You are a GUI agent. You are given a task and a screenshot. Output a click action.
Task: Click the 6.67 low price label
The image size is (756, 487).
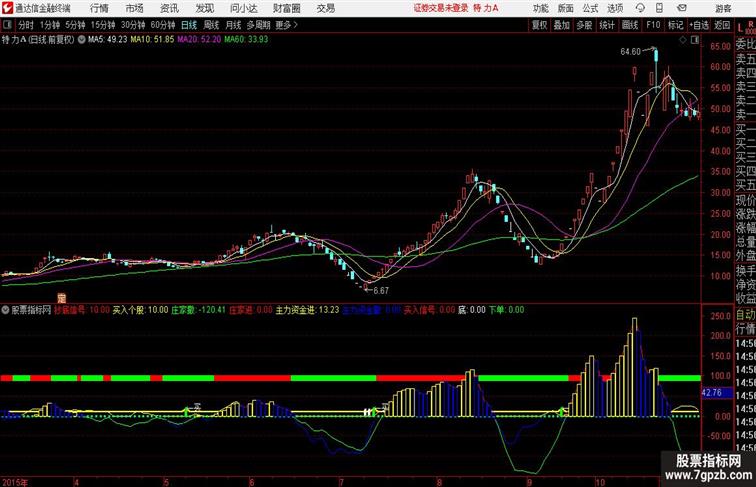click(381, 291)
